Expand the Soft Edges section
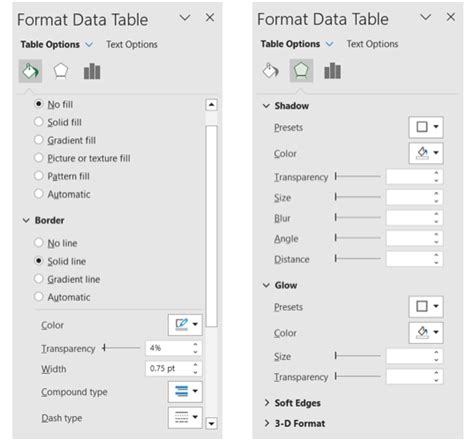 click(x=266, y=403)
